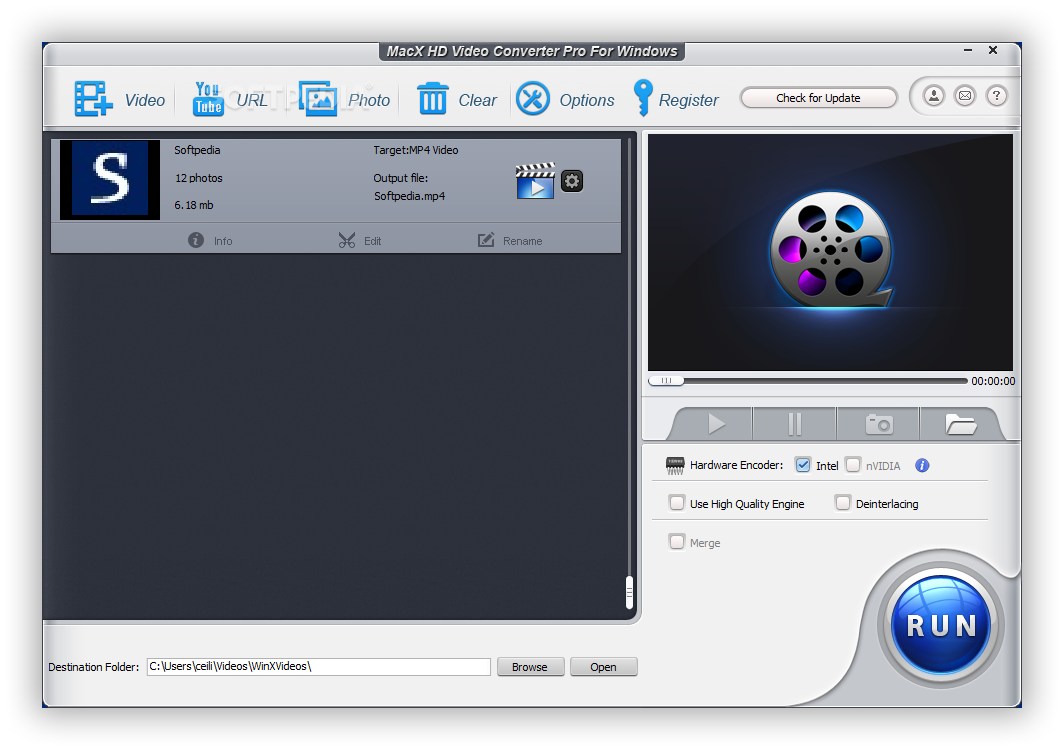This screenshot has width=1064, height=750.
Task: Click the Rename pencil icon
Action: click(486, 240)
